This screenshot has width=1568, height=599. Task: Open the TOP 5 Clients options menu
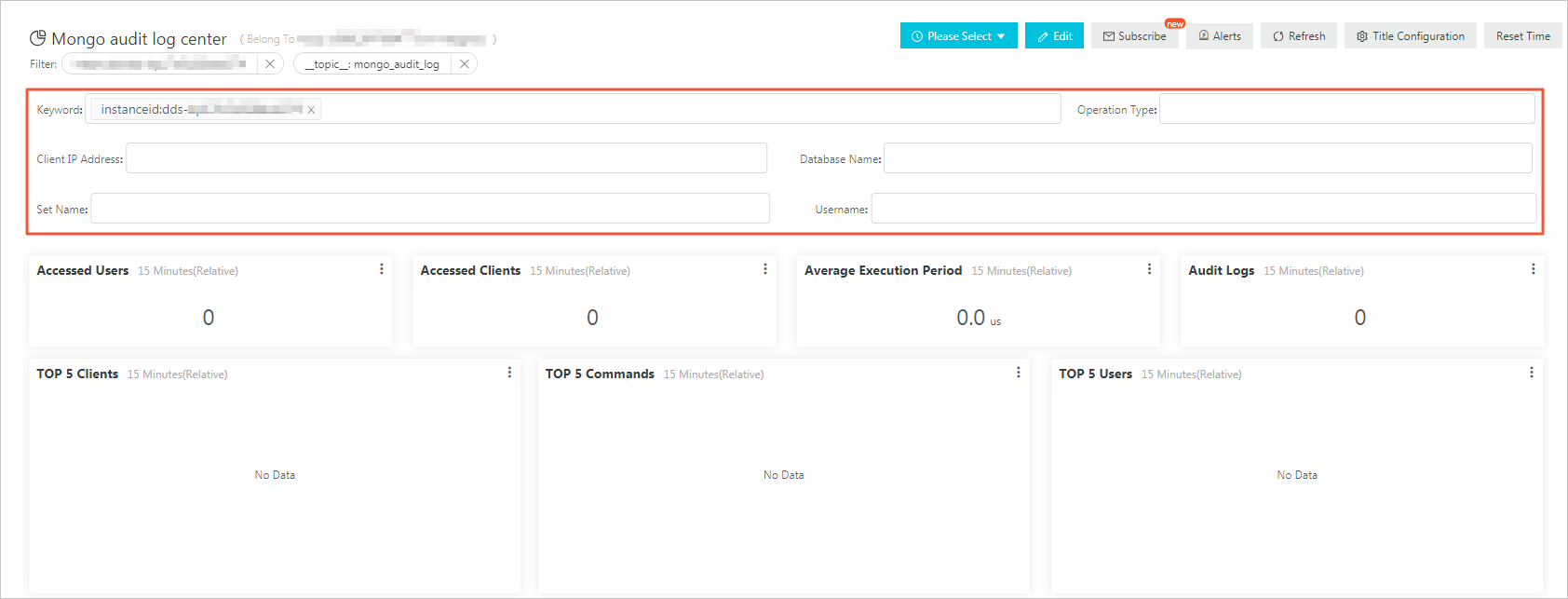tap(509, 373)
